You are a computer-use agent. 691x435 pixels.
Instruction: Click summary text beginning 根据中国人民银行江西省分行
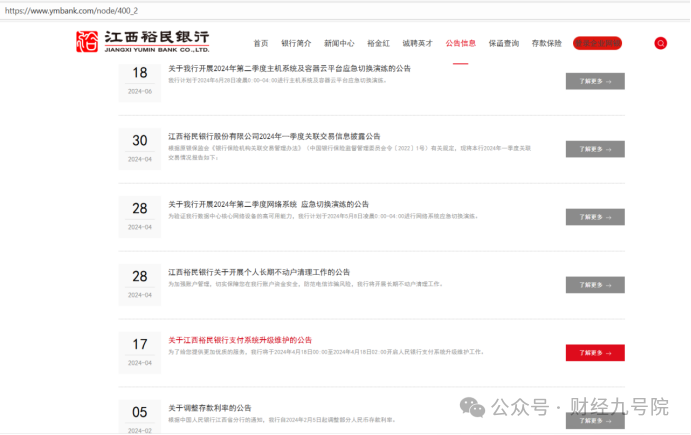pos(282,420)
